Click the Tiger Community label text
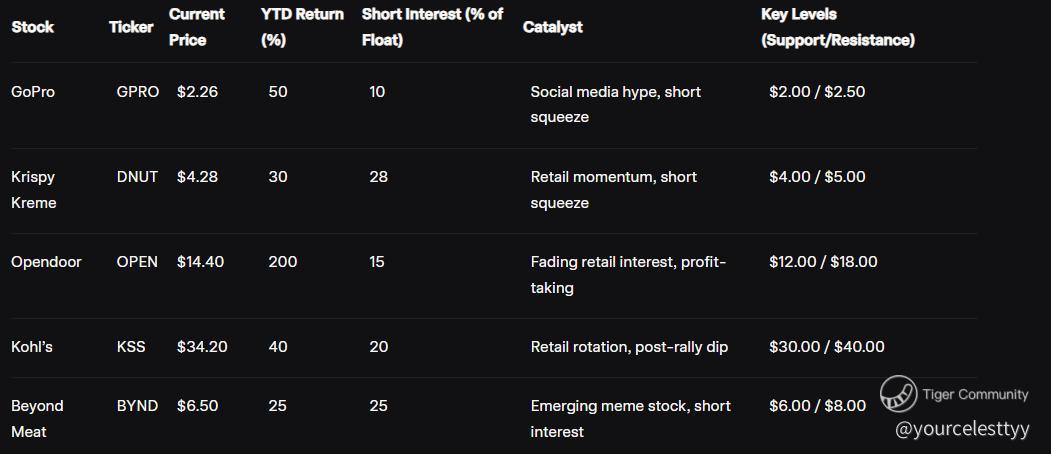The height and width of the screenshot is (454, 1051). tap(975, 395)
